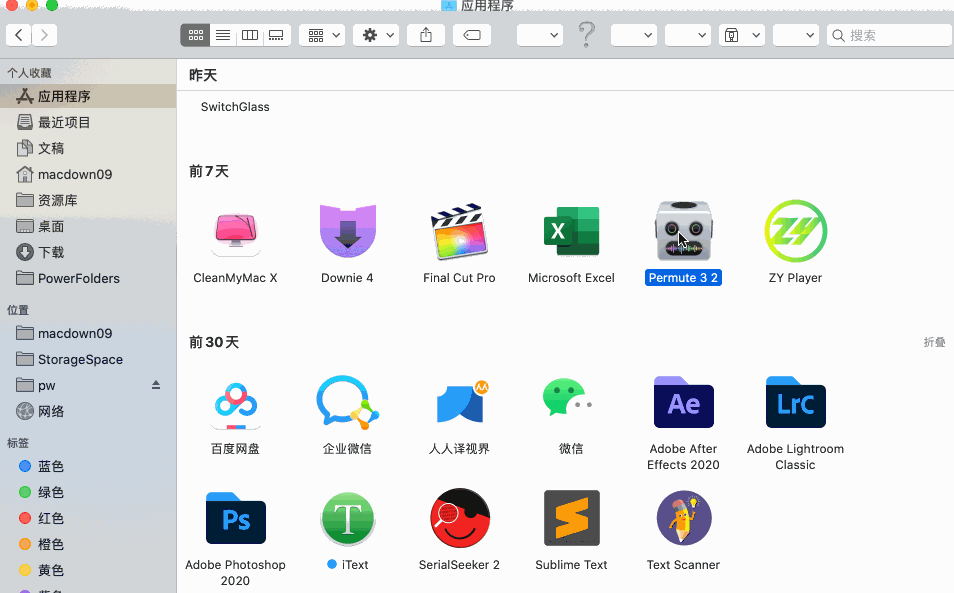Click the 前7天 group header

click(x=209, y=172)
